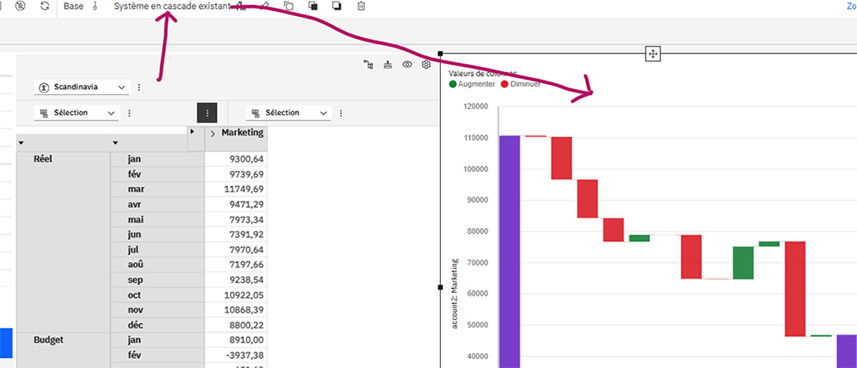Click the Système en cascade existant label
The image size is (857, 368).
click(x=171, y=7)
